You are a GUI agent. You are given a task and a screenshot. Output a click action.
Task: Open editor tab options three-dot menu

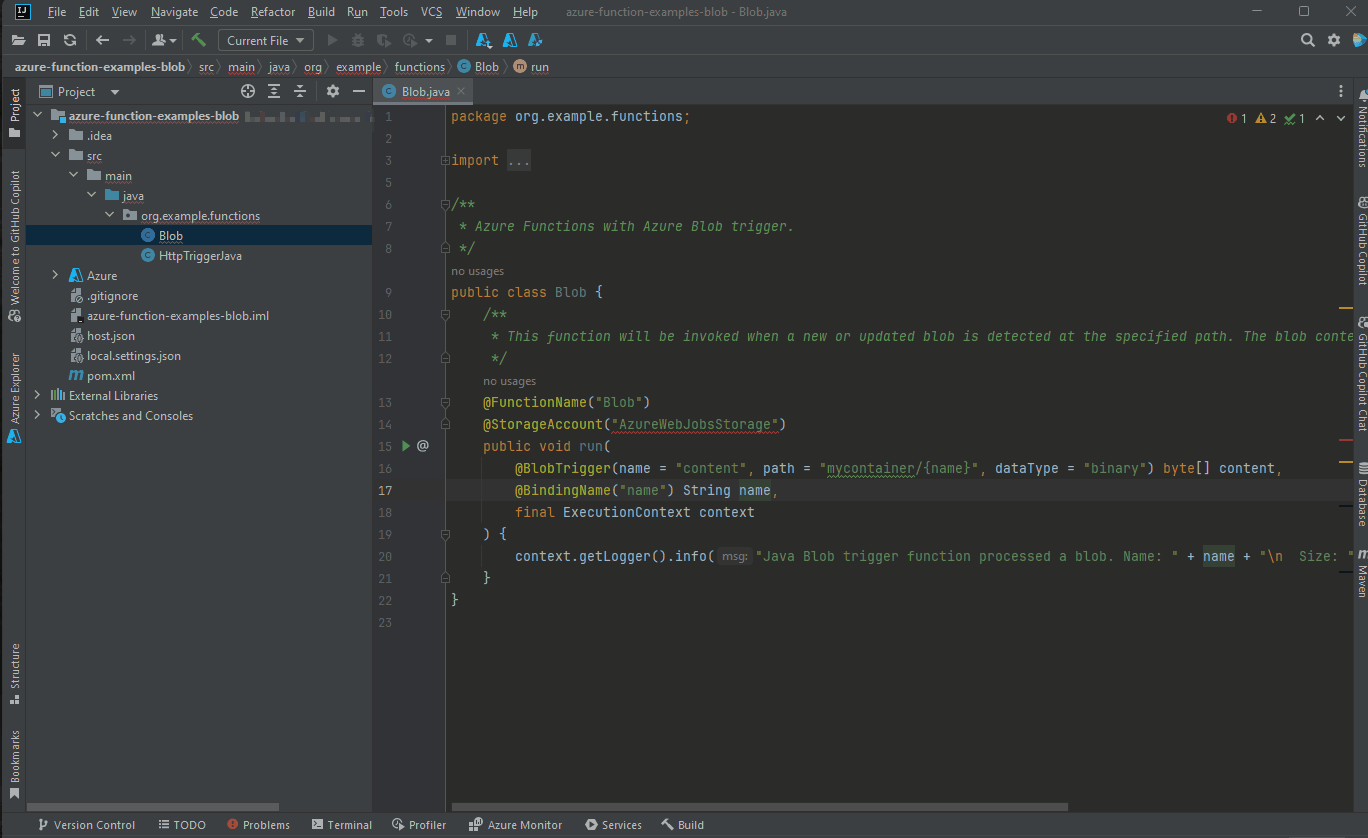[1341, 91]
